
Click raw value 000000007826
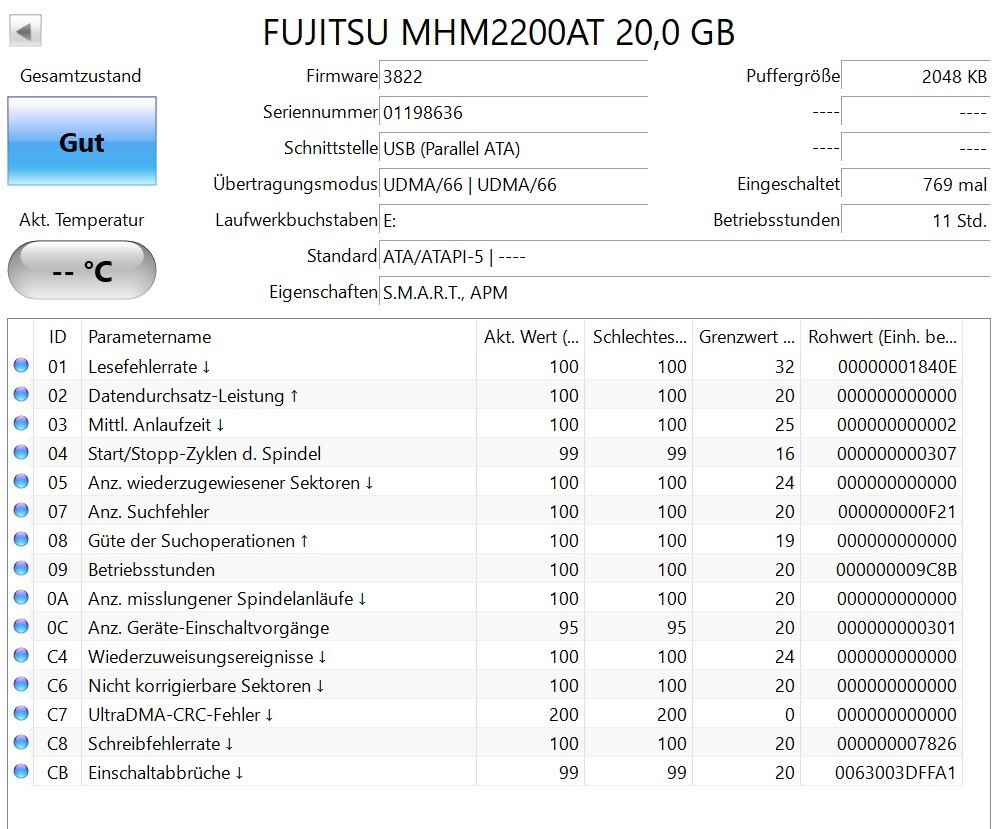pos(897,744)
